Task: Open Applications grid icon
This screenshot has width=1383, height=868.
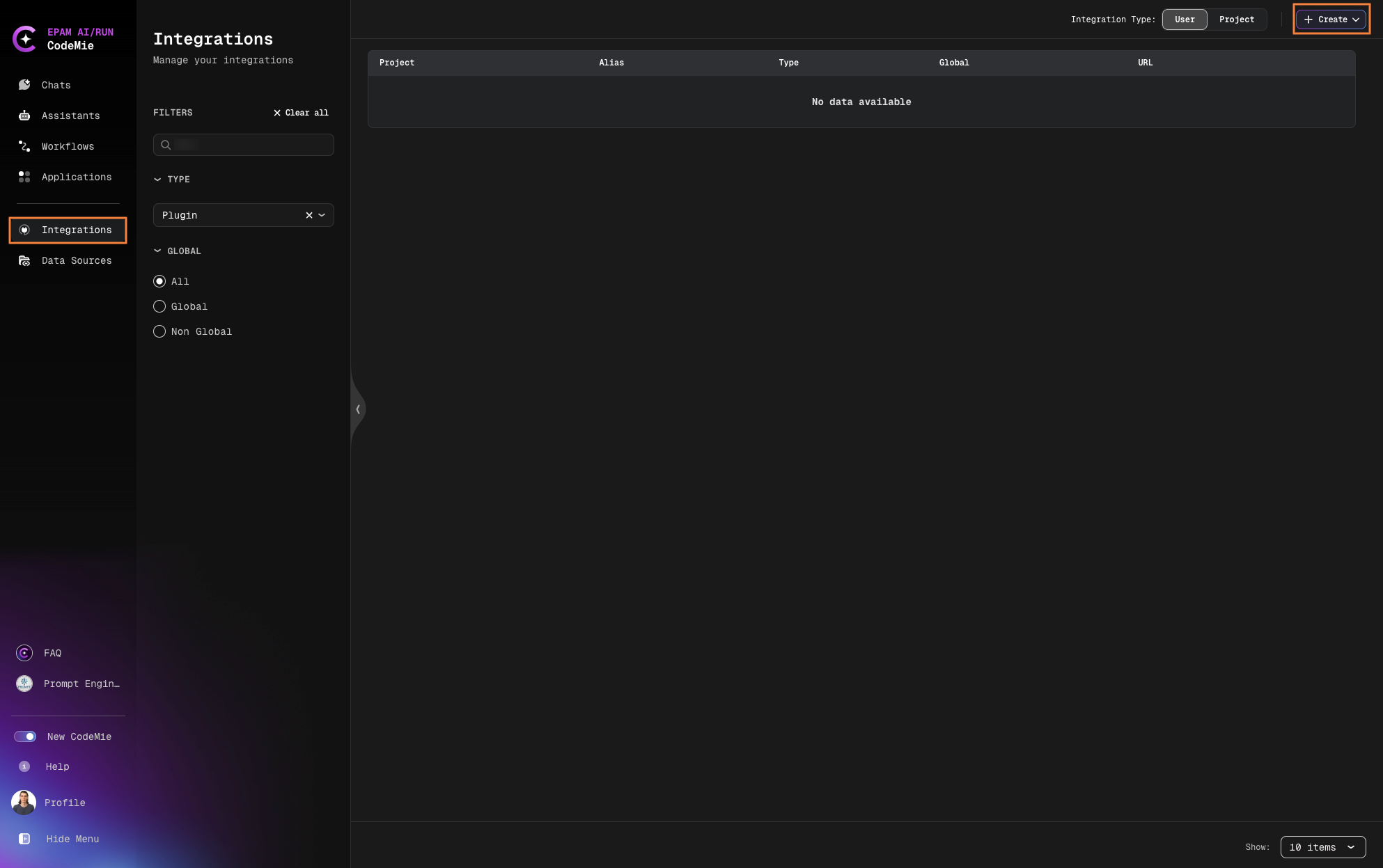Action: (24, 177)
